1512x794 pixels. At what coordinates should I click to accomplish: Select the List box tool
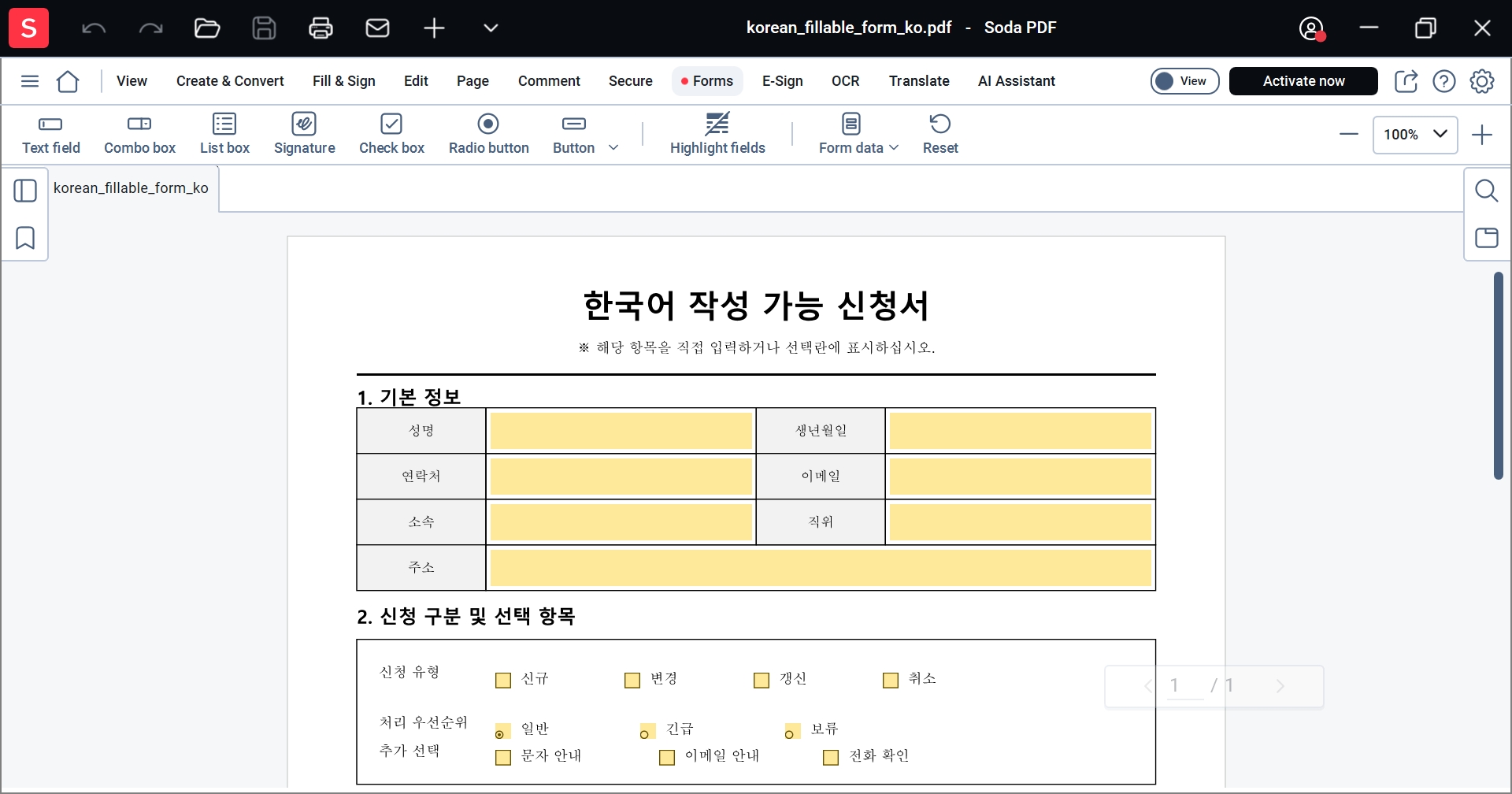[x=224, y=135]
